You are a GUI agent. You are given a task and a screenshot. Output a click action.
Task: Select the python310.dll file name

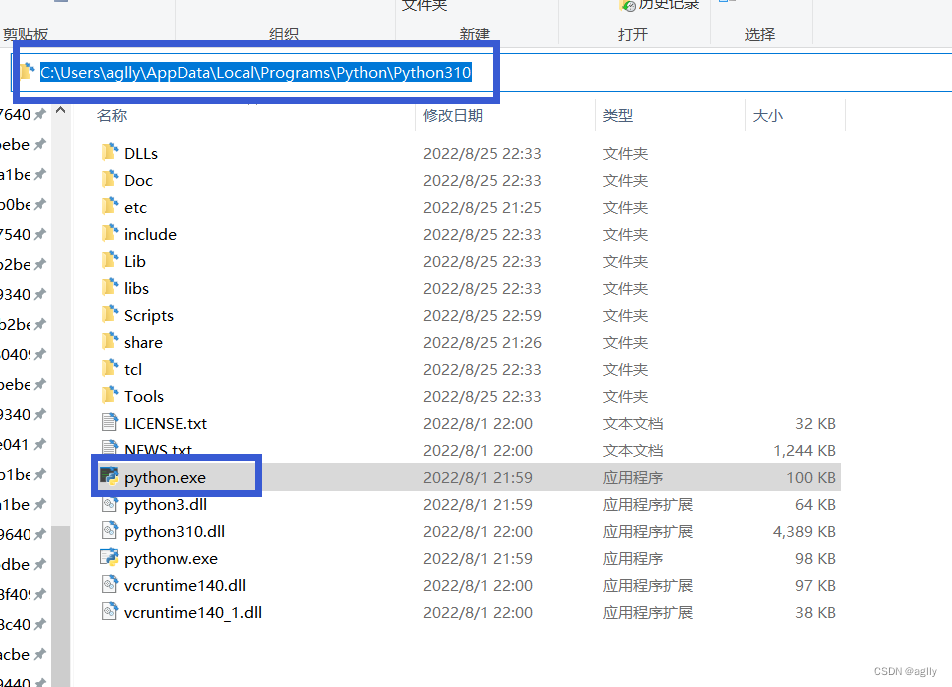(x=174, y=532)
